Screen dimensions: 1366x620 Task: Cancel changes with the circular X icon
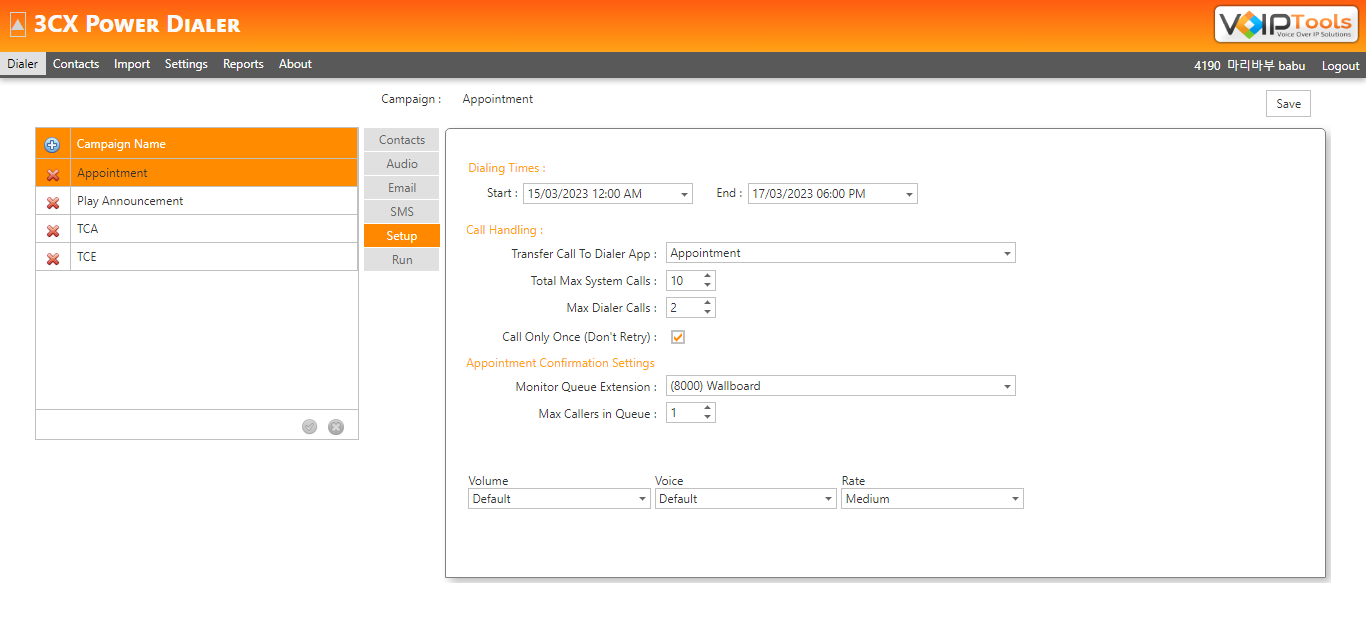click(x=336, y=425)
